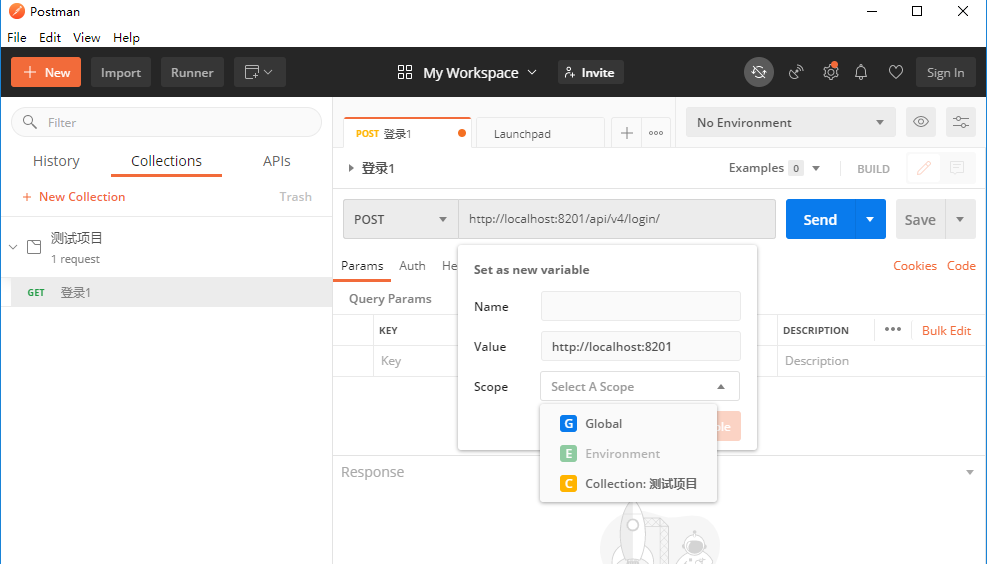This screenshot has width=987, height=564.
Task: Open Cookies manager link
Action: coord(915,266)
